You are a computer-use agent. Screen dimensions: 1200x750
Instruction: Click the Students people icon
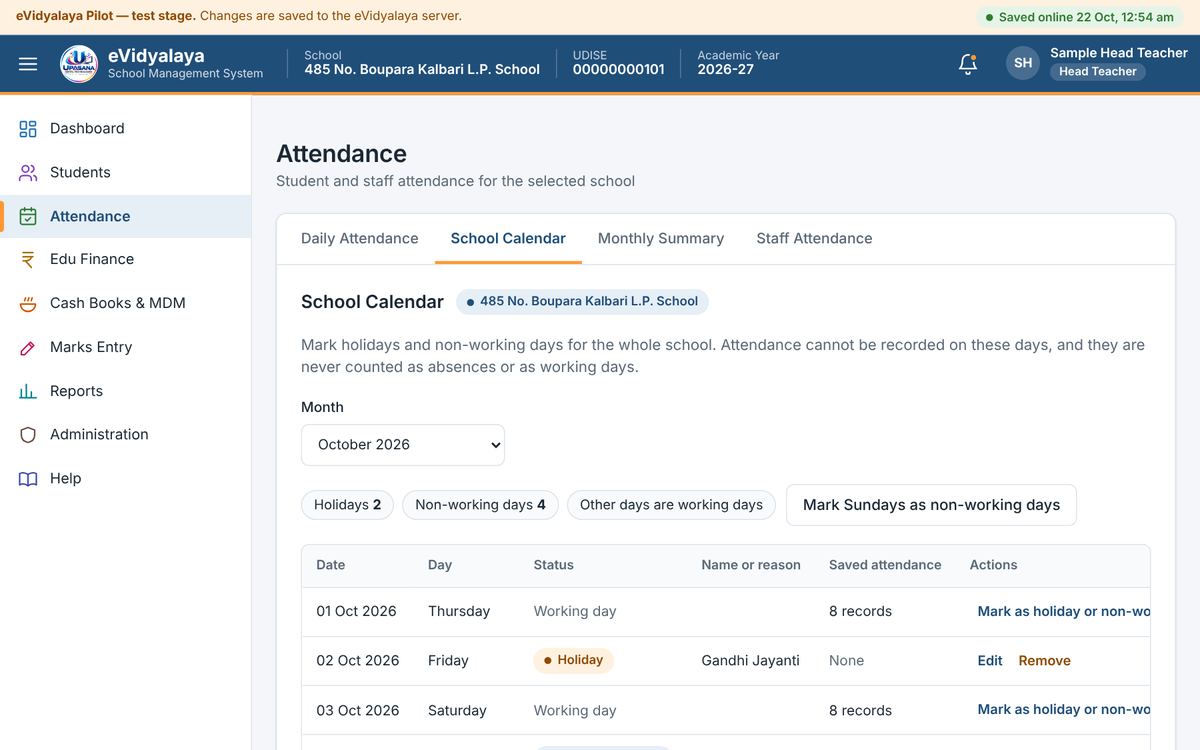coord(28,173)
